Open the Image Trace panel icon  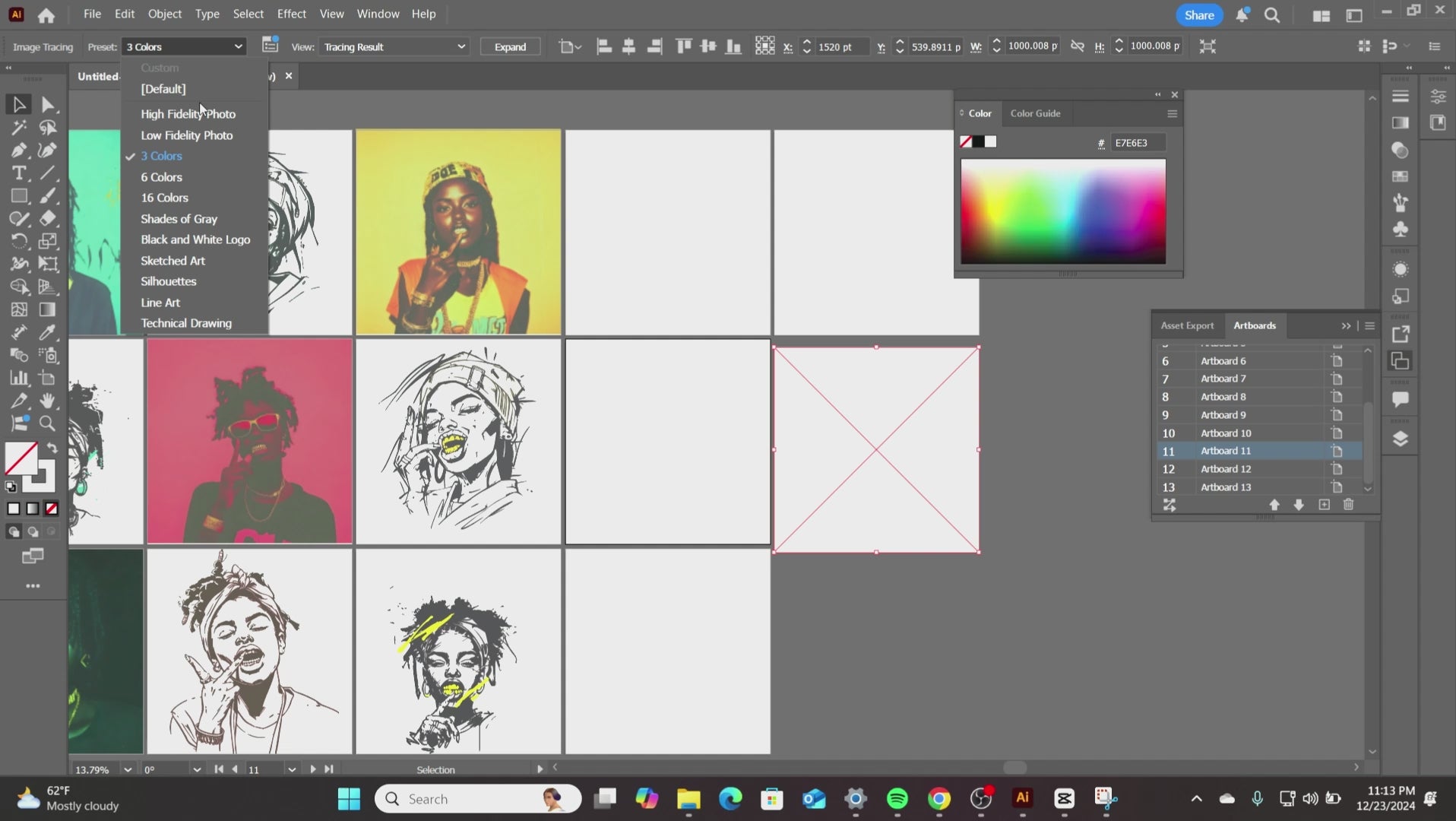pos(270,46)
